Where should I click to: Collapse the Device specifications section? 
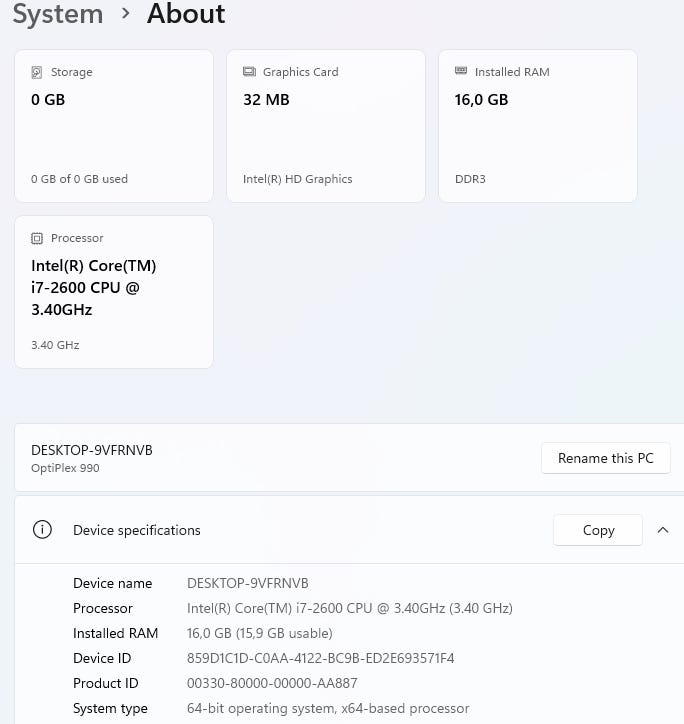tap(662, 530)
